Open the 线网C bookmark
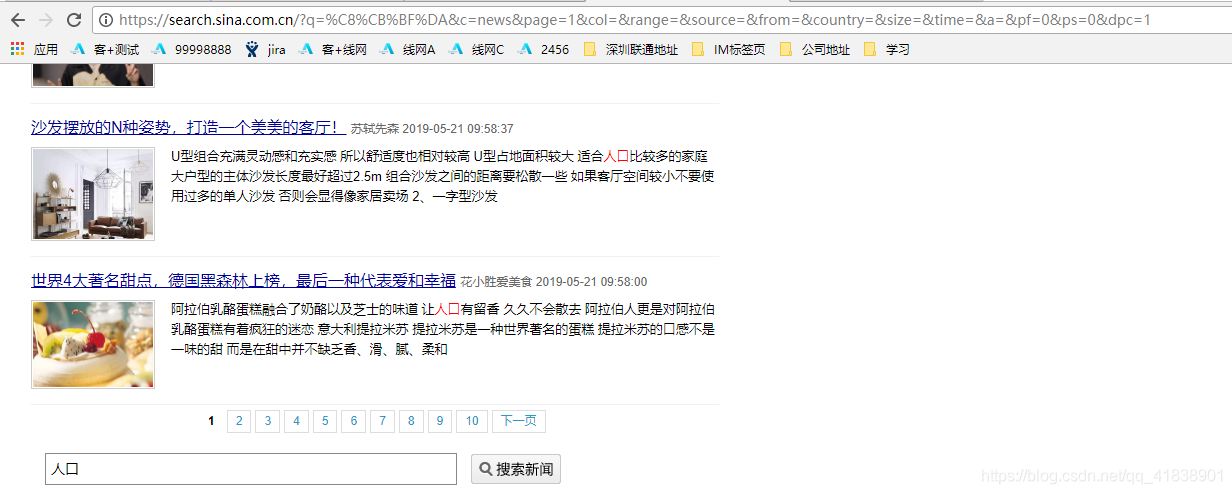This screenshot has width=1232, height=494. (476, 49)
